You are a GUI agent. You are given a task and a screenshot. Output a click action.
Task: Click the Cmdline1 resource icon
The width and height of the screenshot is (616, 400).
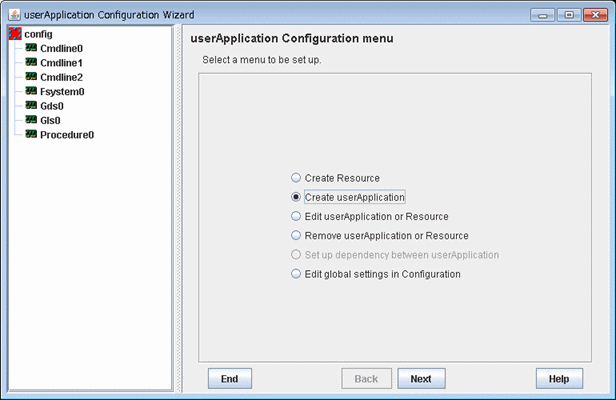(31, 62)
